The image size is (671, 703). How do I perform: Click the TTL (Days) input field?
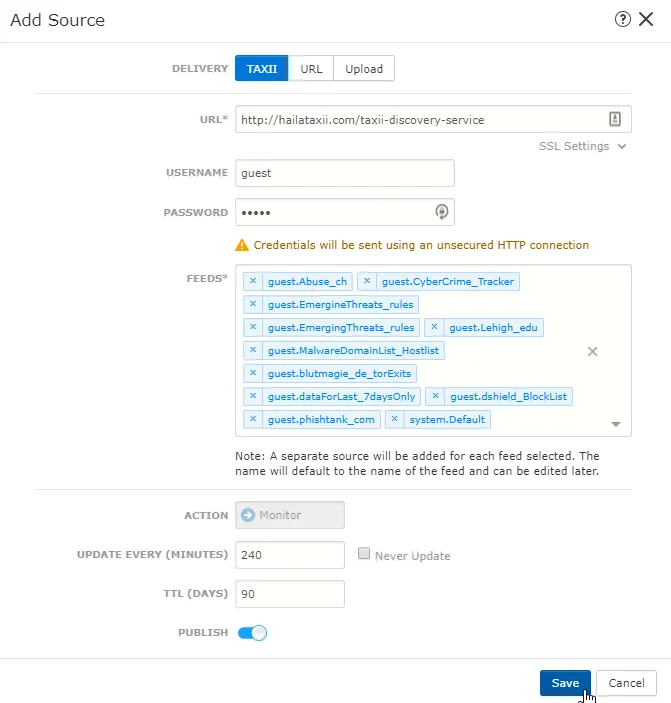pyautogui.click(x=290, y=594)
